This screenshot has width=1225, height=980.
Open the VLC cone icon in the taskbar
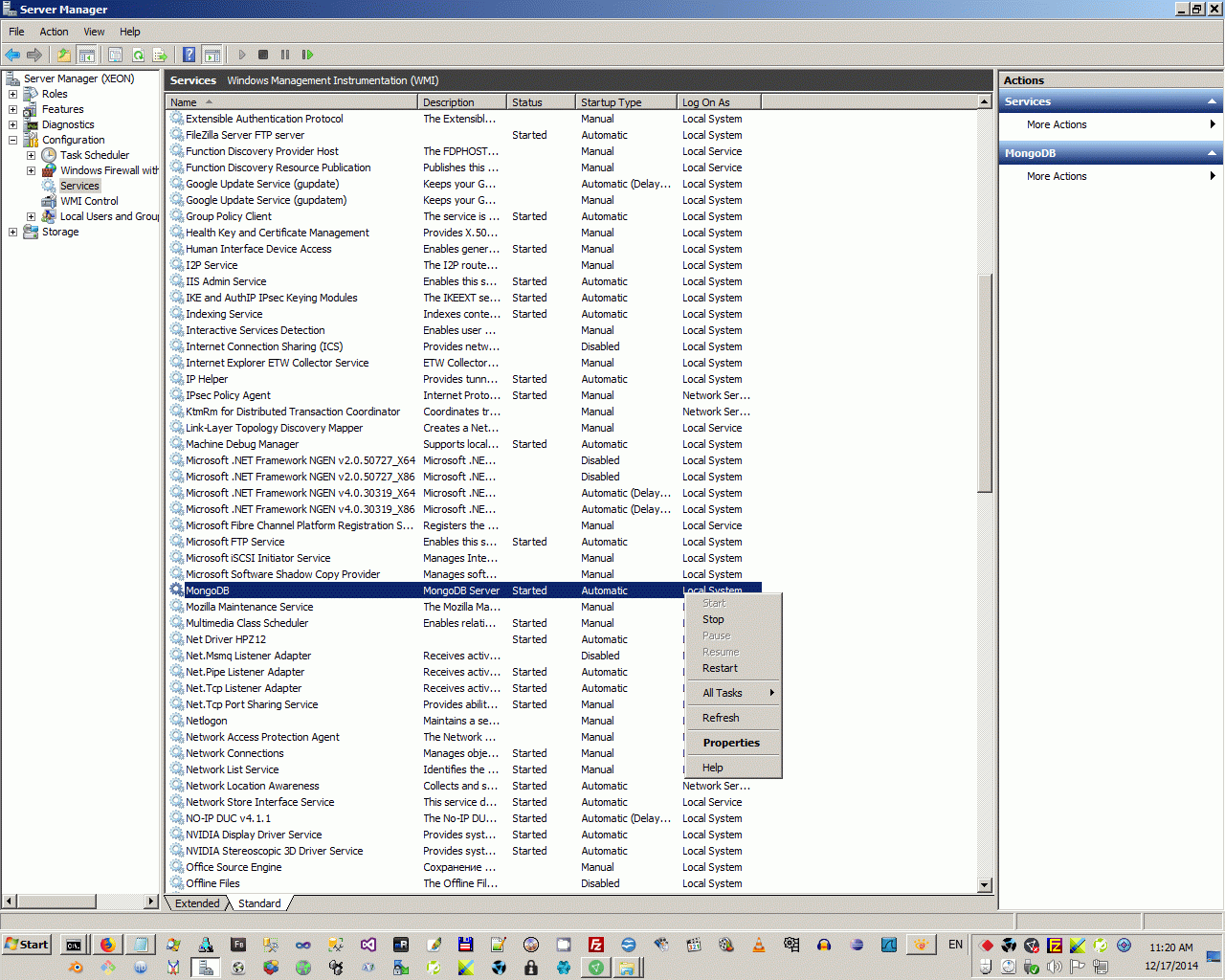[759, 945]
